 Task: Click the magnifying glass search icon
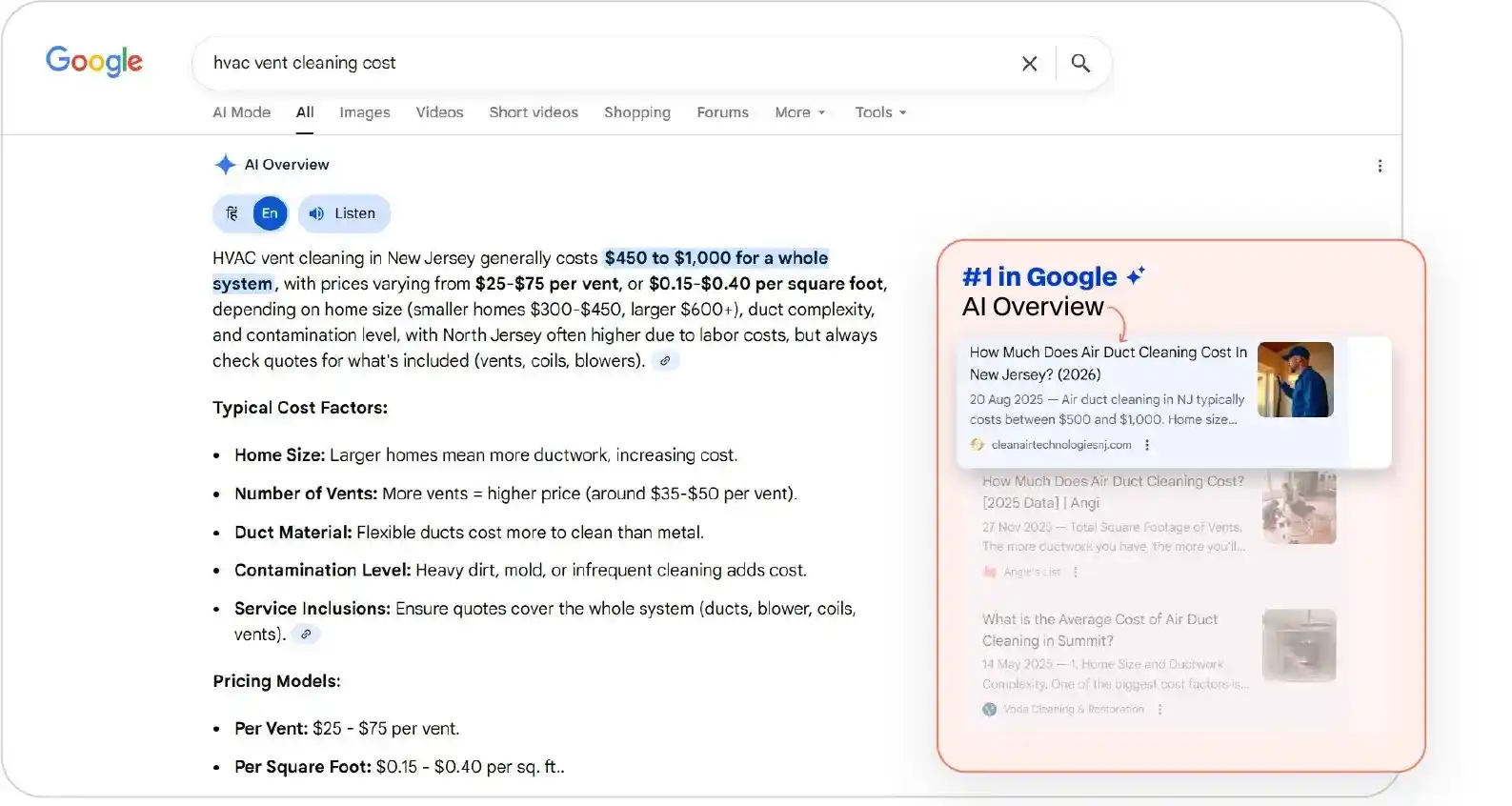[x=1080, y=64]
